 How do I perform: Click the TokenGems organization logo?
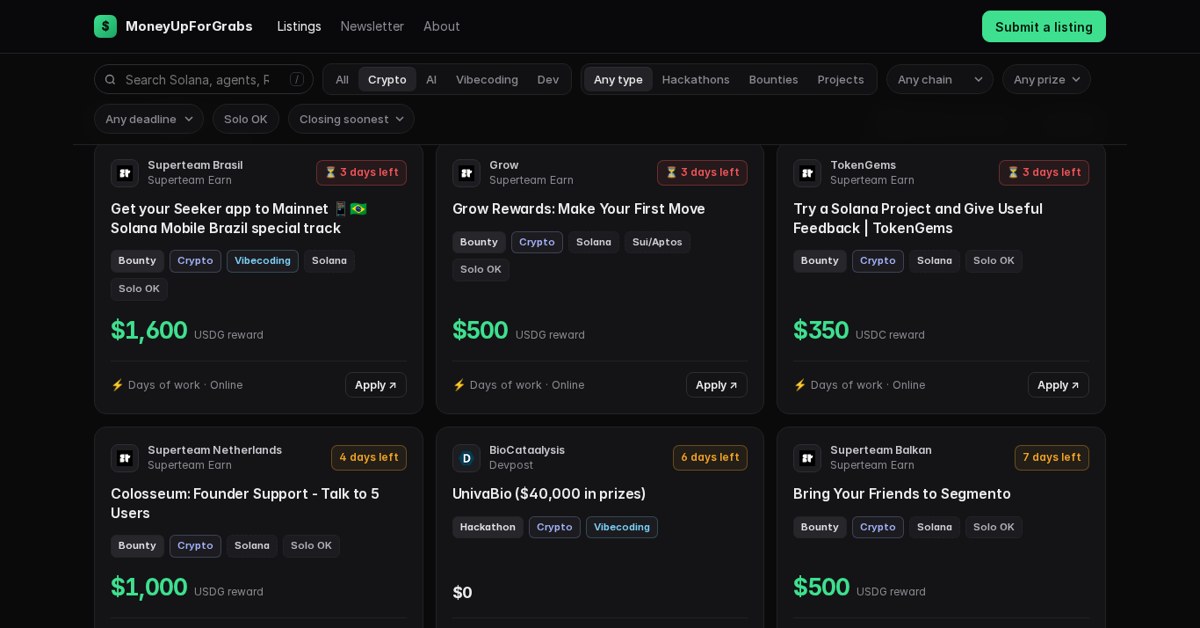coord(807,173)
